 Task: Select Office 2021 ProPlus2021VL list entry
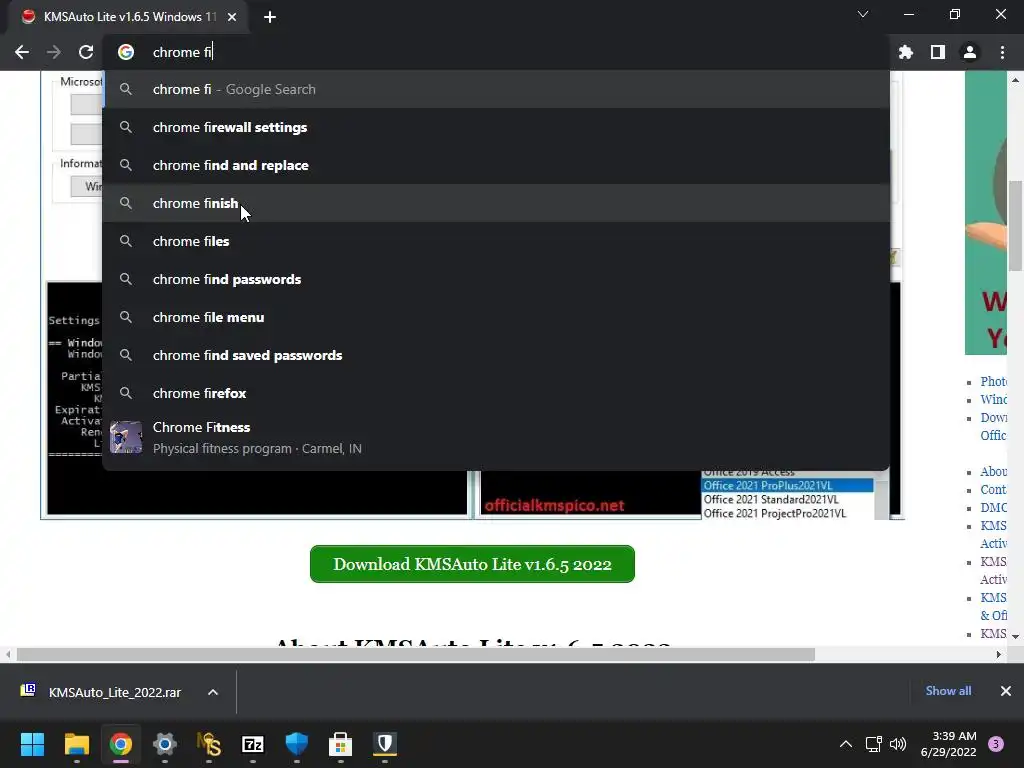click(787, 485)
